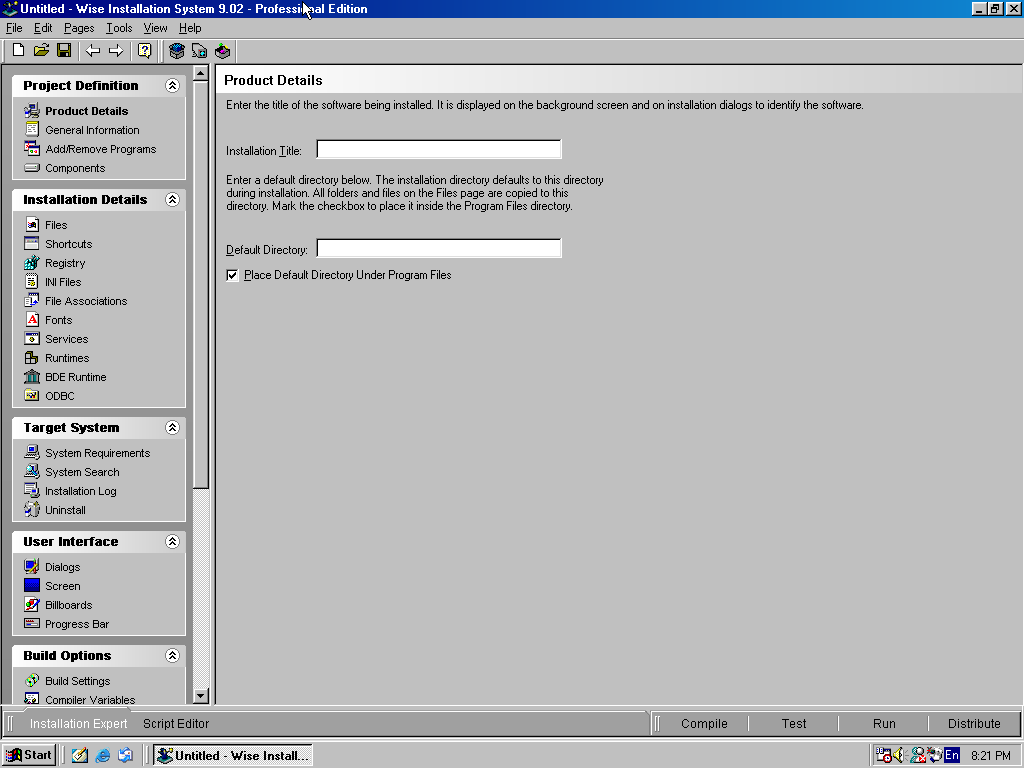Open the Registry page icon
Viewport: 1024px width, 768px height.
[32, 263]
